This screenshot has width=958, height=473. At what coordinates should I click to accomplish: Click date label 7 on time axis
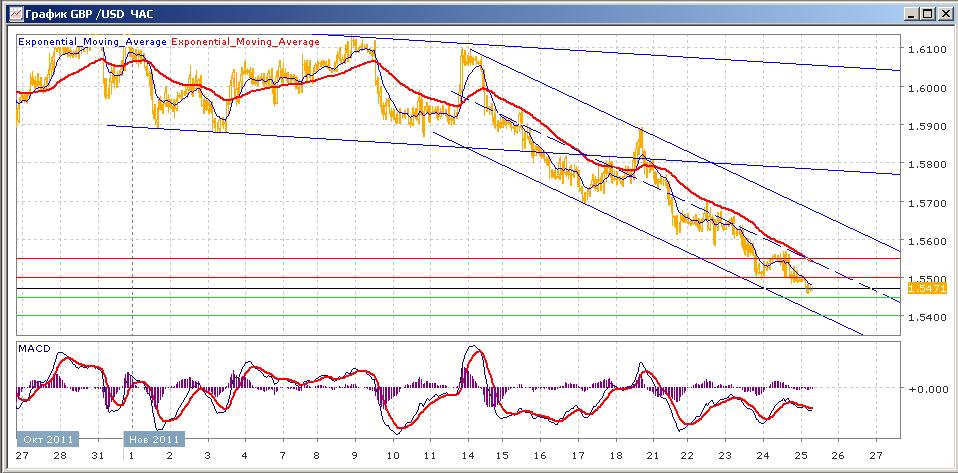(282, 456)
